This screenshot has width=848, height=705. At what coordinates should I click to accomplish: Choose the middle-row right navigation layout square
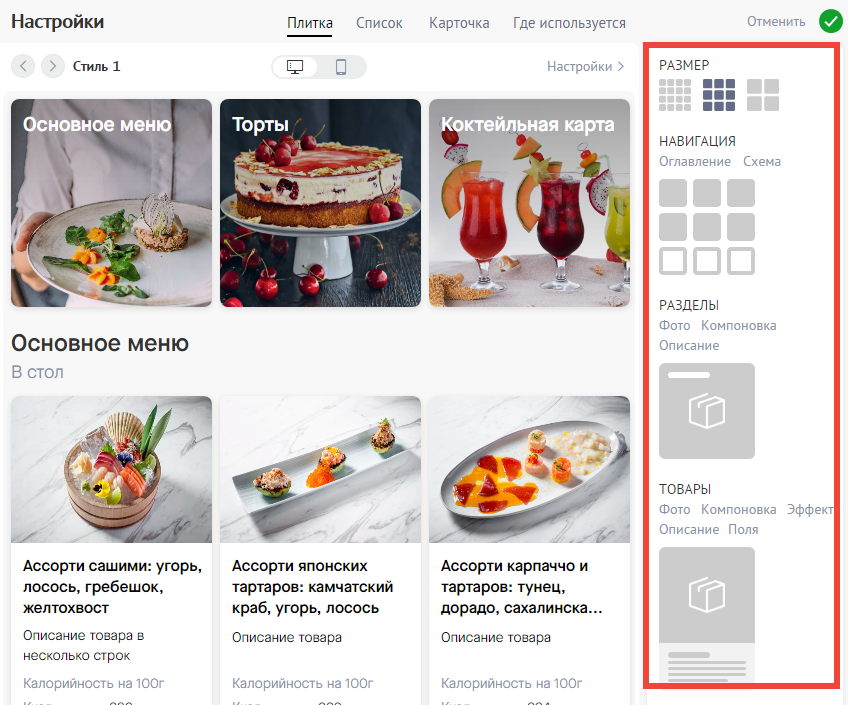click(741, 227)
